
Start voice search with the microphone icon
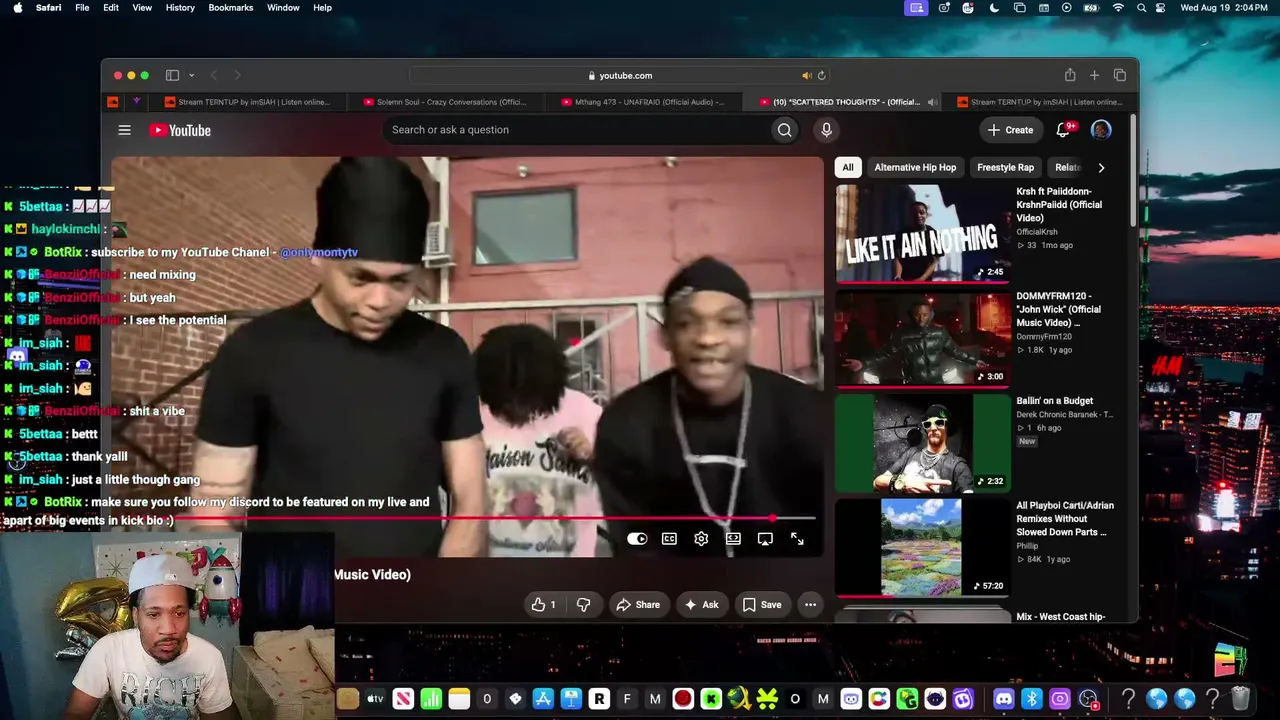tap(826, 130)
